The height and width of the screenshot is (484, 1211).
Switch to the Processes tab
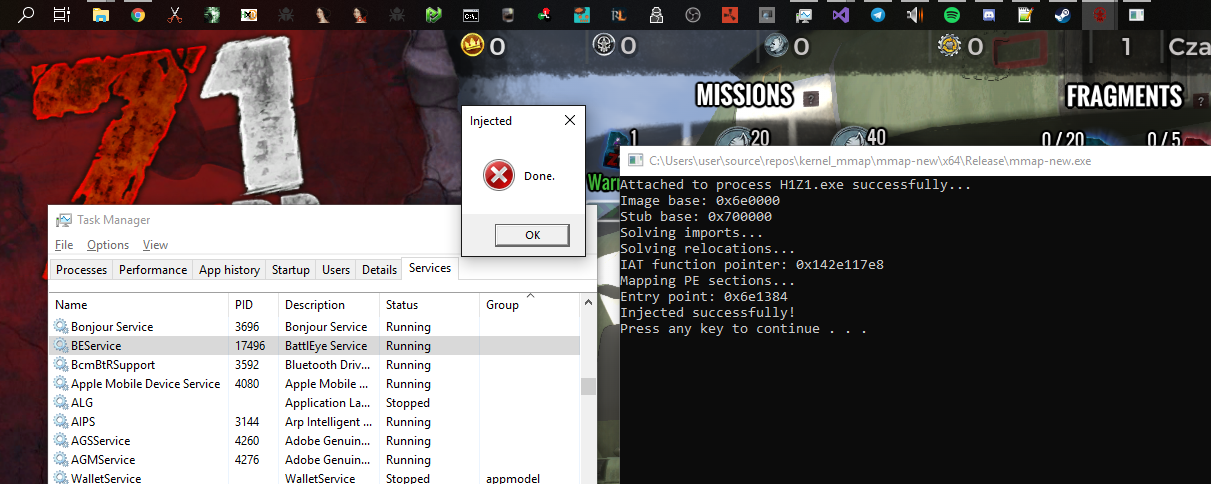[x=81, y=270]
